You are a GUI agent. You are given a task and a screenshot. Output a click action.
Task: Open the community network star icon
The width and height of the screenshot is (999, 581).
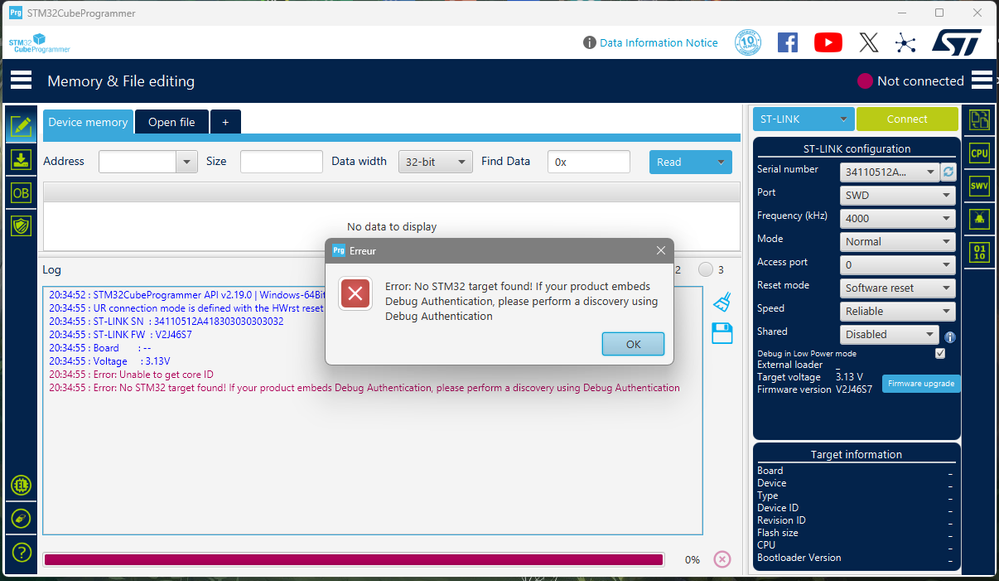pos(905,43)
